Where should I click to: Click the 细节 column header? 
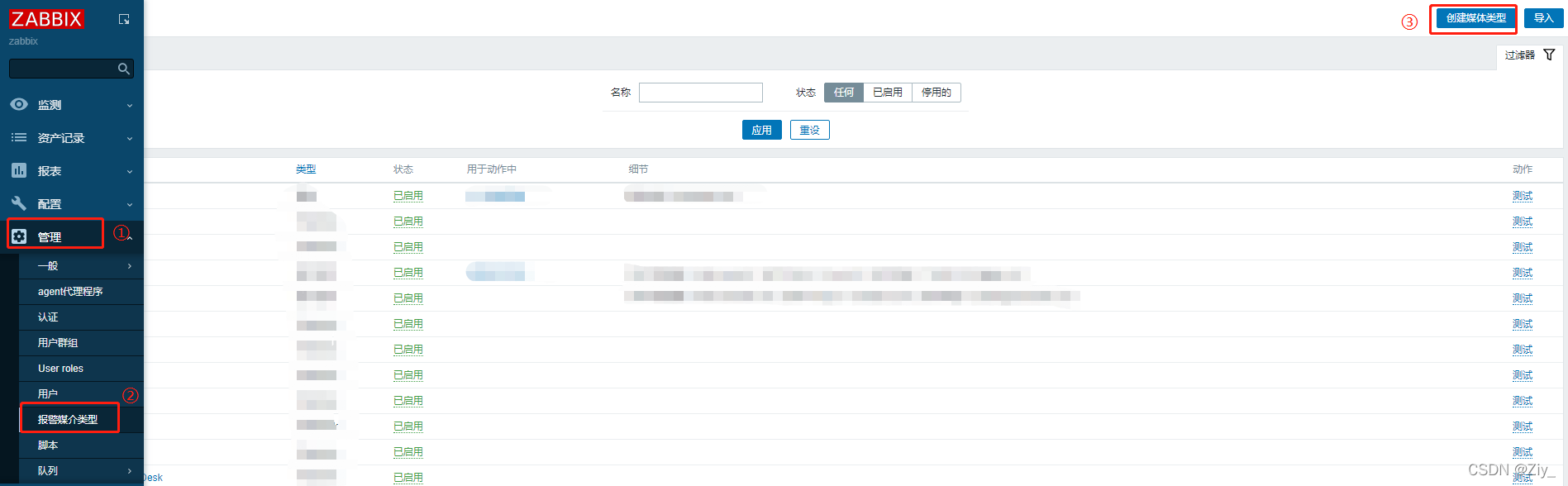click(638, 169)
